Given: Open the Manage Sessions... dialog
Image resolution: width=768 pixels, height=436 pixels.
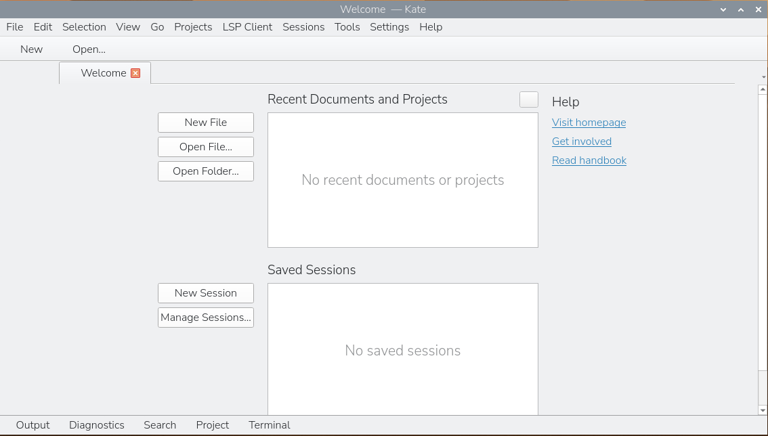Looking at the screenshot, I should pyautogui.click(x=206, y=318).
